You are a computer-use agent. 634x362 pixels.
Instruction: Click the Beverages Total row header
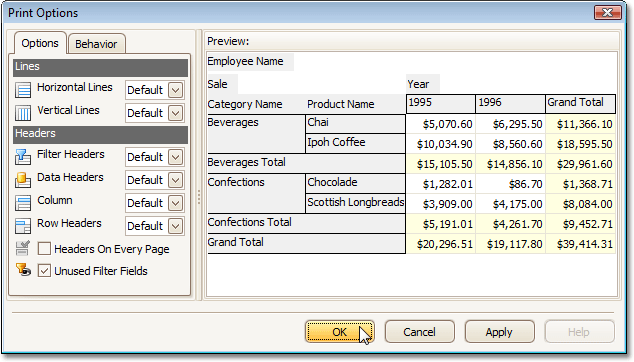pyautogui.click(x=306, y=163)
